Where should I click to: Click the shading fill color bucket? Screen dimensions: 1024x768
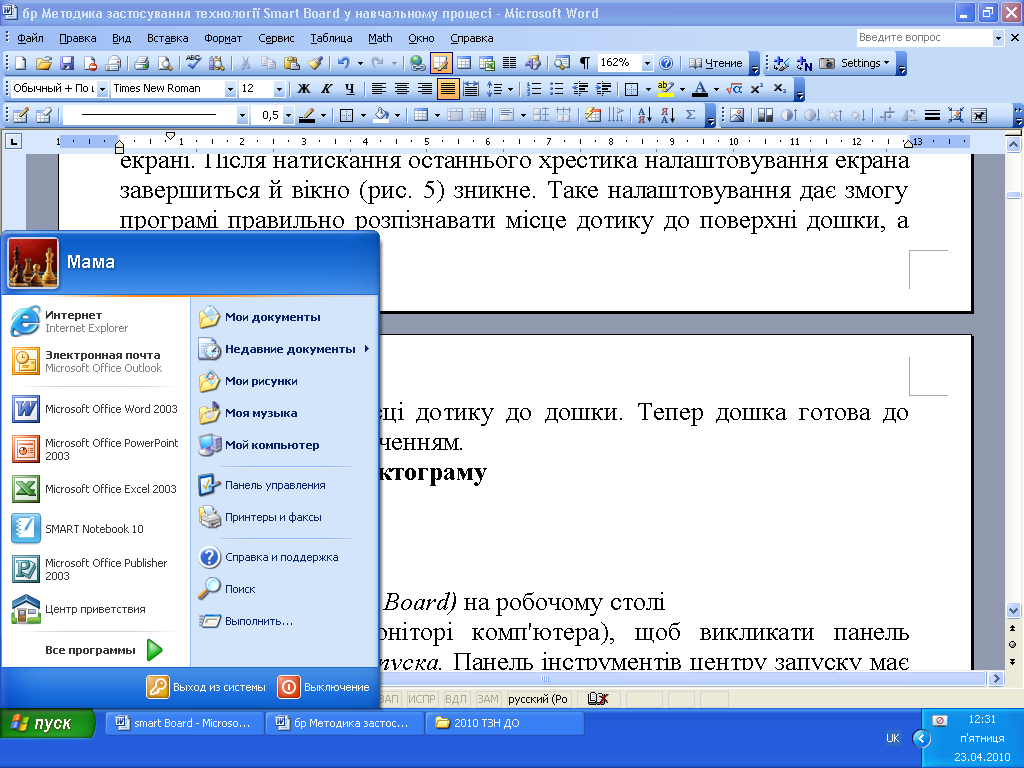(381, 116)
